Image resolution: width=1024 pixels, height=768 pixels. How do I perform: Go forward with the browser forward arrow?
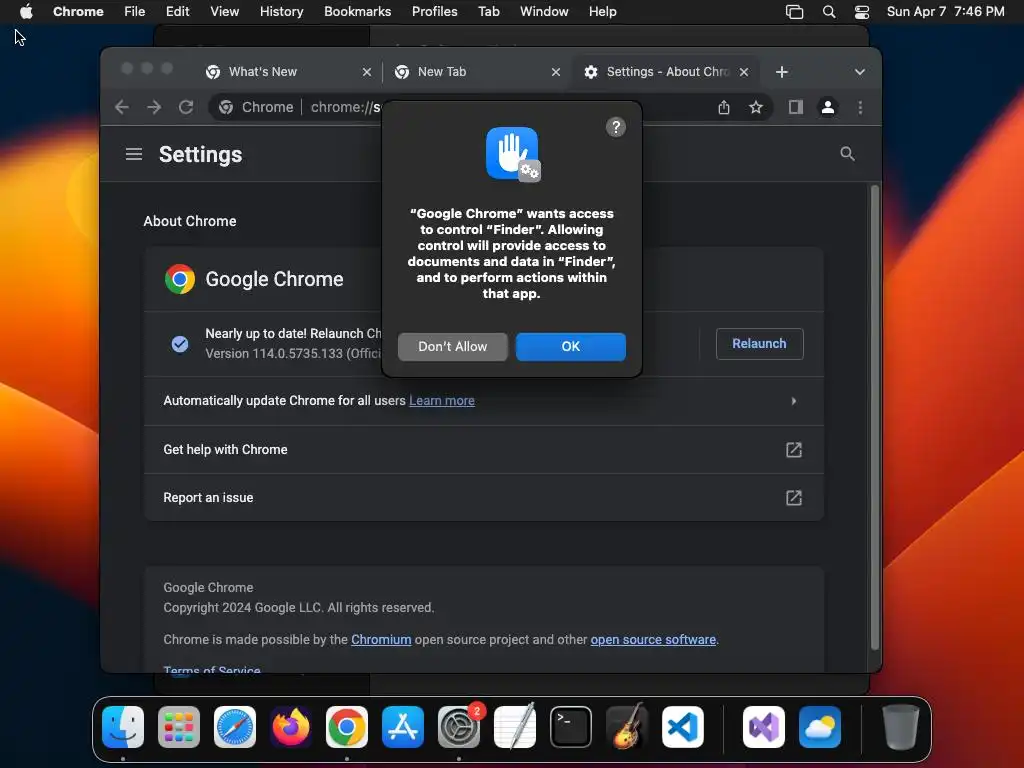tap(154, 107)
